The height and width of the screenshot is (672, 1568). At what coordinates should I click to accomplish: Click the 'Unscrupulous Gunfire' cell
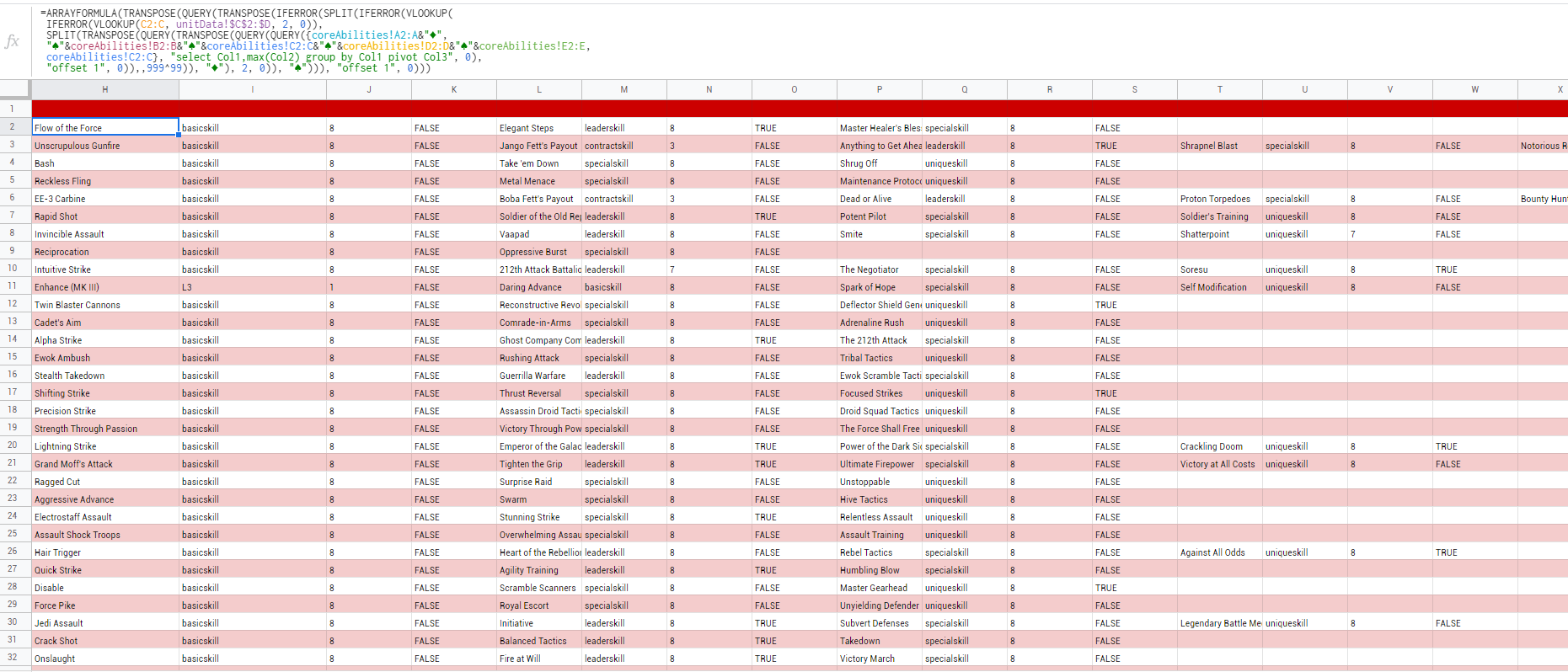tap(105, 146)
